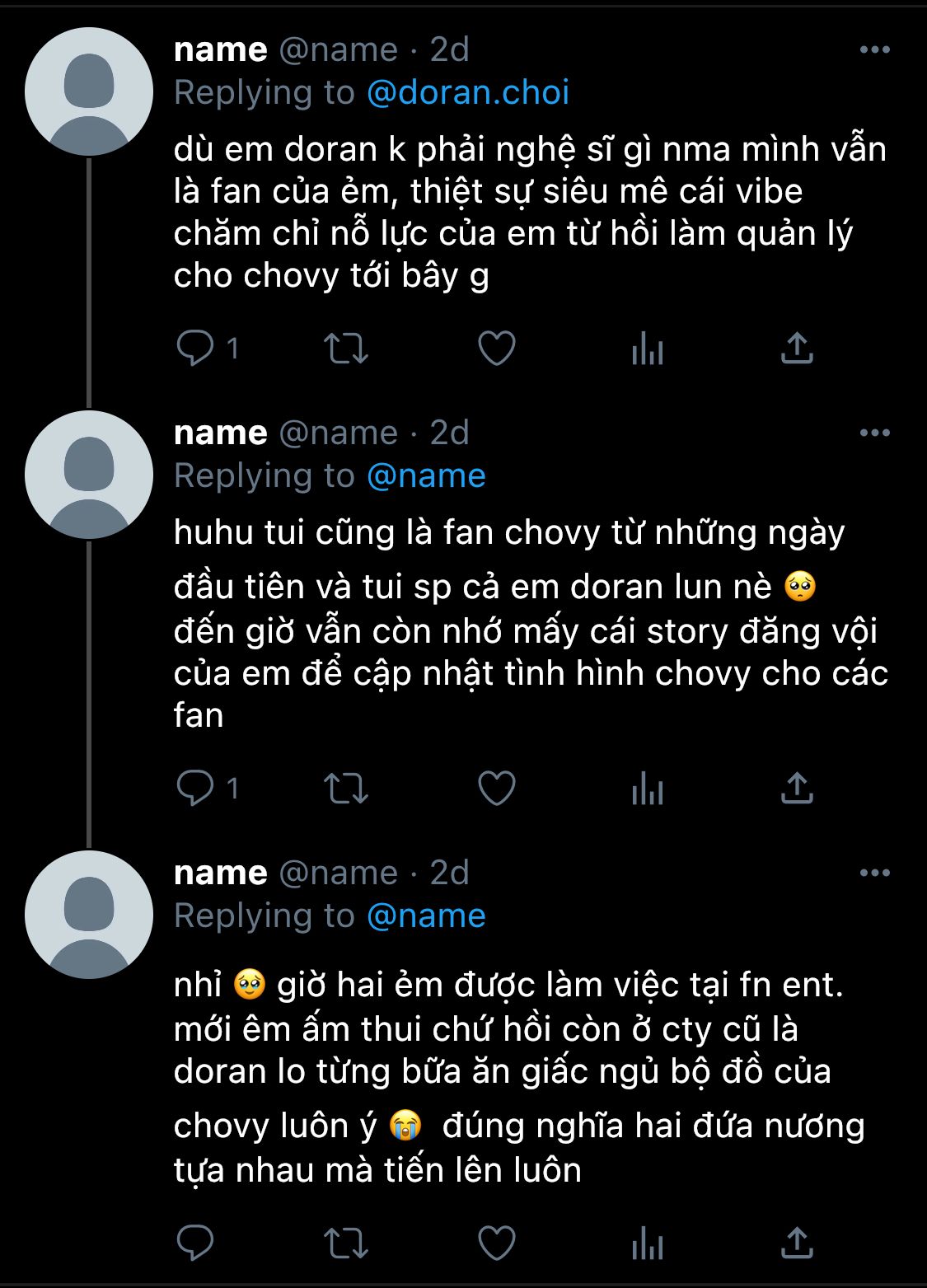Open the @doran.choi profile link
The width and height of the screenshot is (927, 1288).
pos(467,92)
